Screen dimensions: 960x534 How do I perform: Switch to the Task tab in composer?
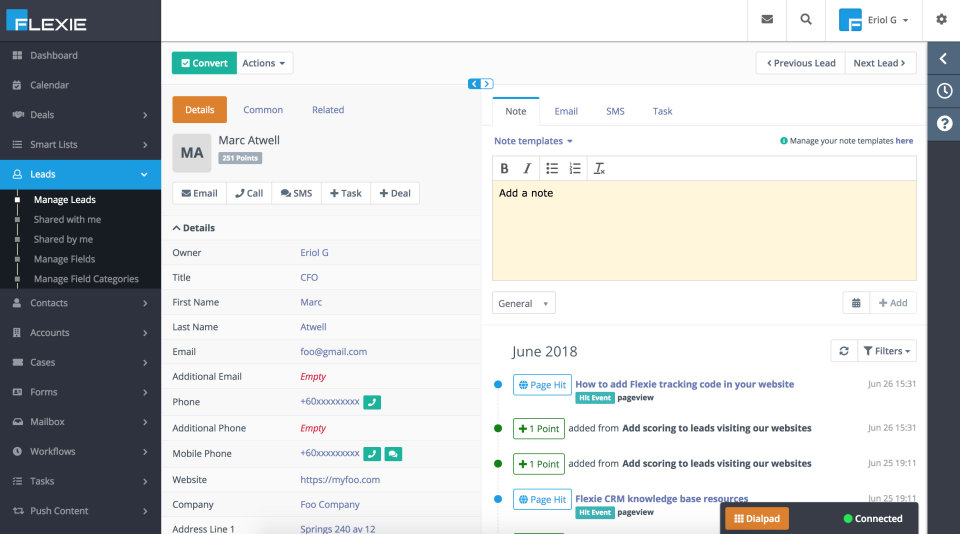click(x=662, y=111)
